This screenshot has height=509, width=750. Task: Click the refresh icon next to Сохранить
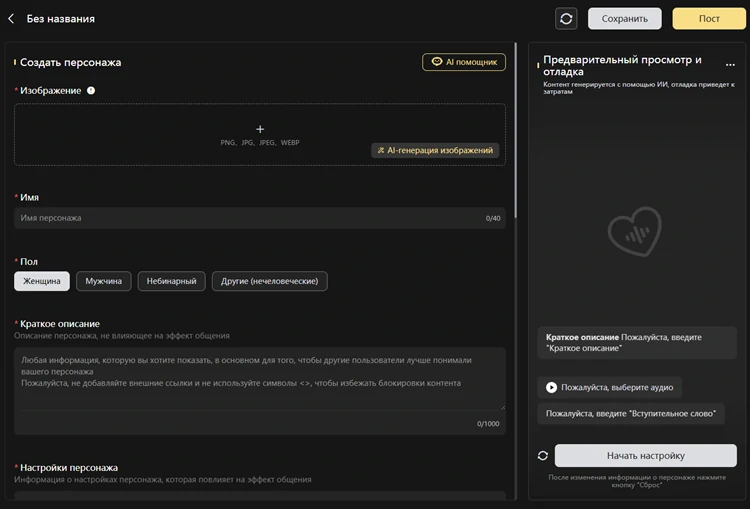click(566, 19)
